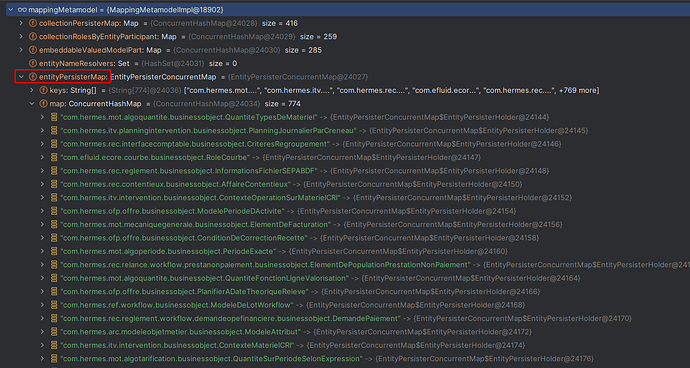Click field icon of entityNameResolvers

[33, 63]
